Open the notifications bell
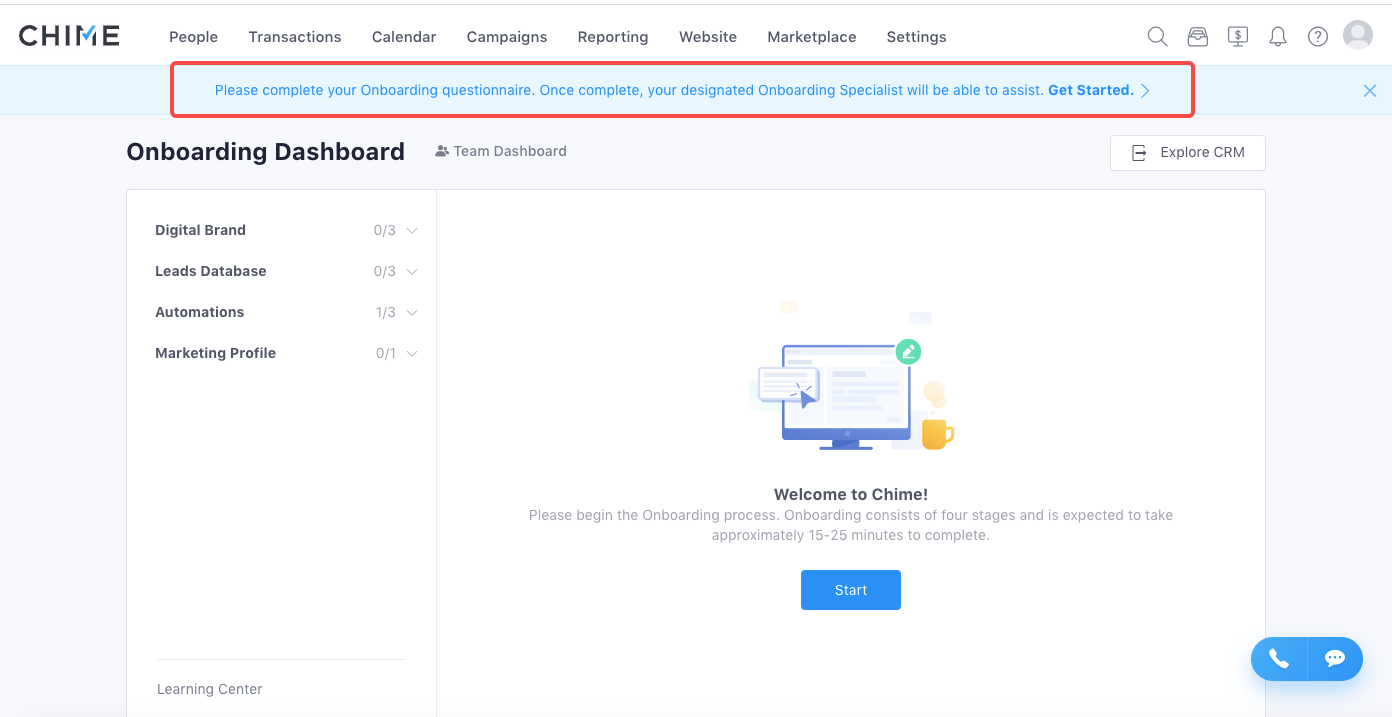This screenshot has width=1392, height=717. (1278, 37)
